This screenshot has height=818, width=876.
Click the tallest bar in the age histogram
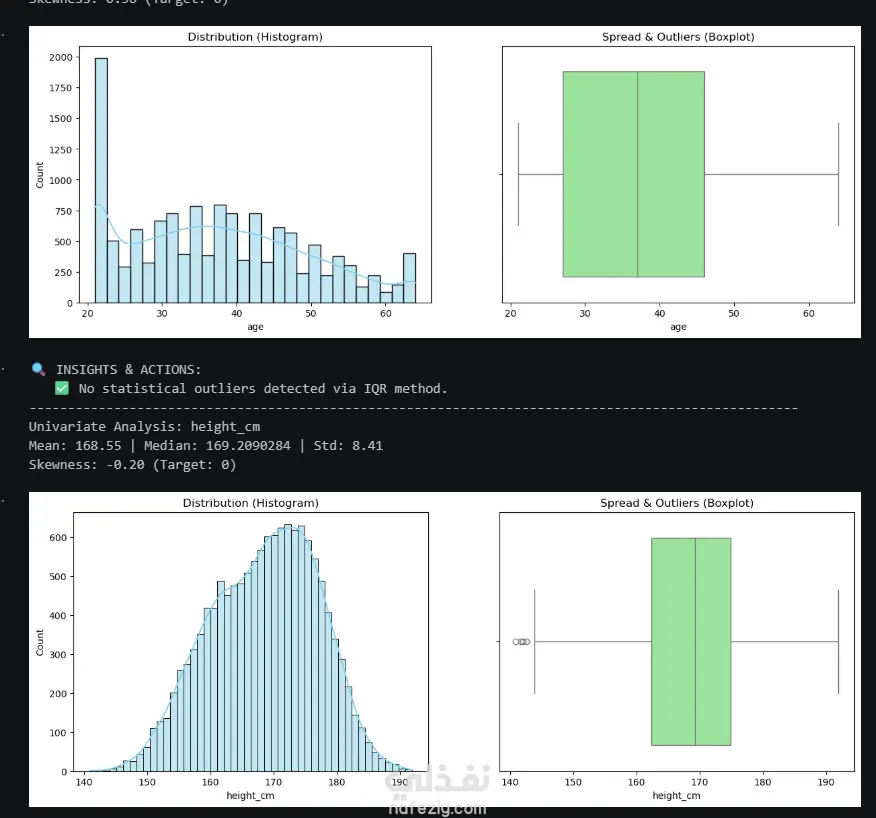(101, 180)
